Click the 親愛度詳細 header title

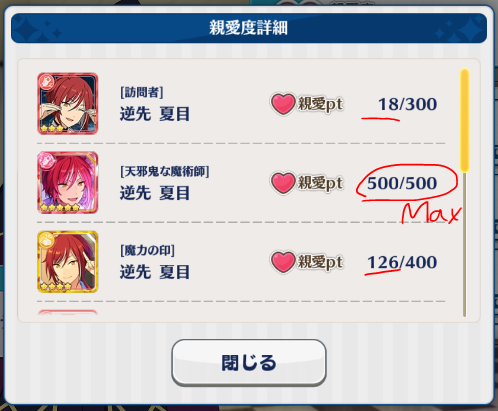248,27
